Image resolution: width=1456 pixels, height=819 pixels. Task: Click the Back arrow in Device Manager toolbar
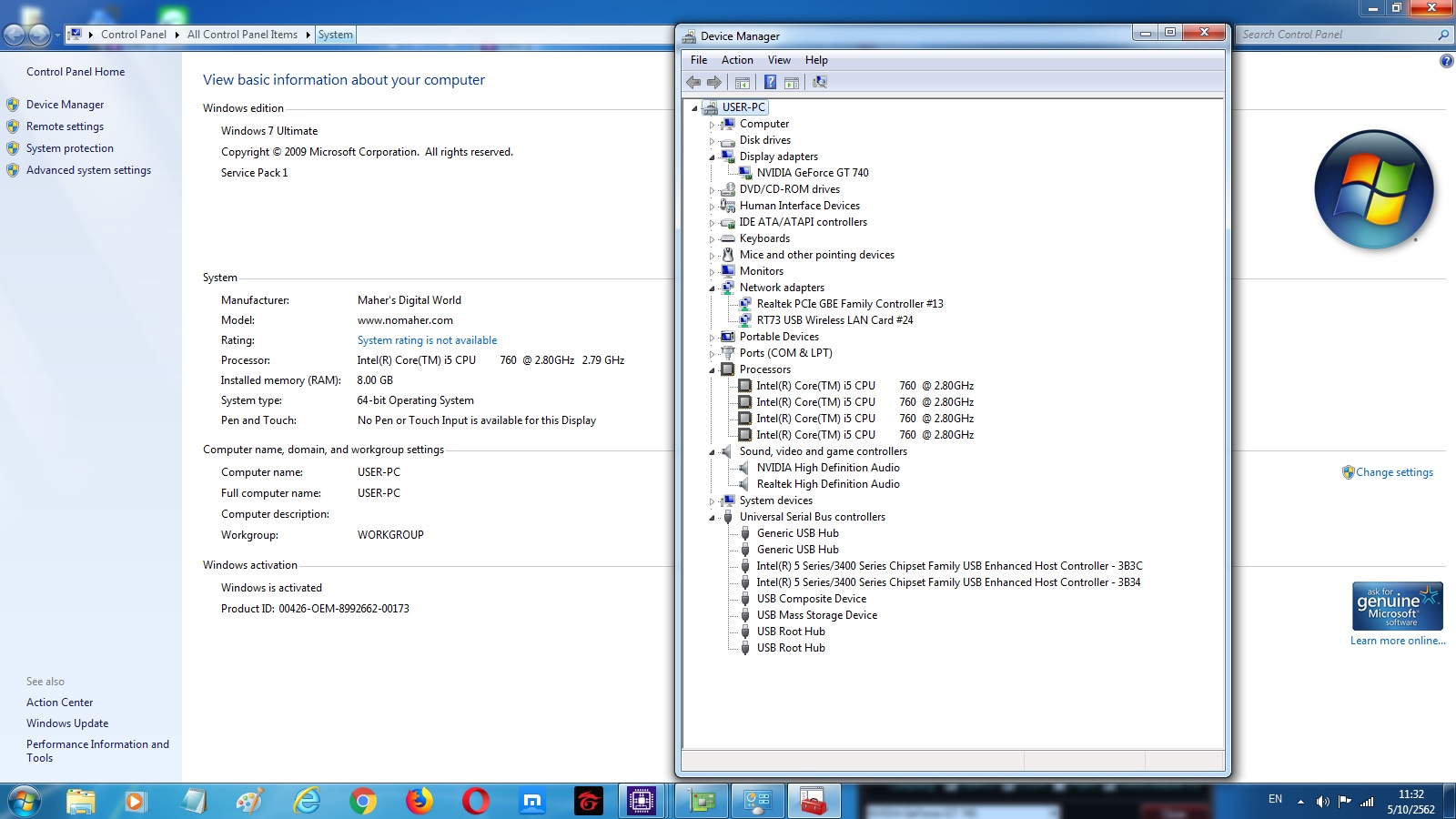coord(693,82)
